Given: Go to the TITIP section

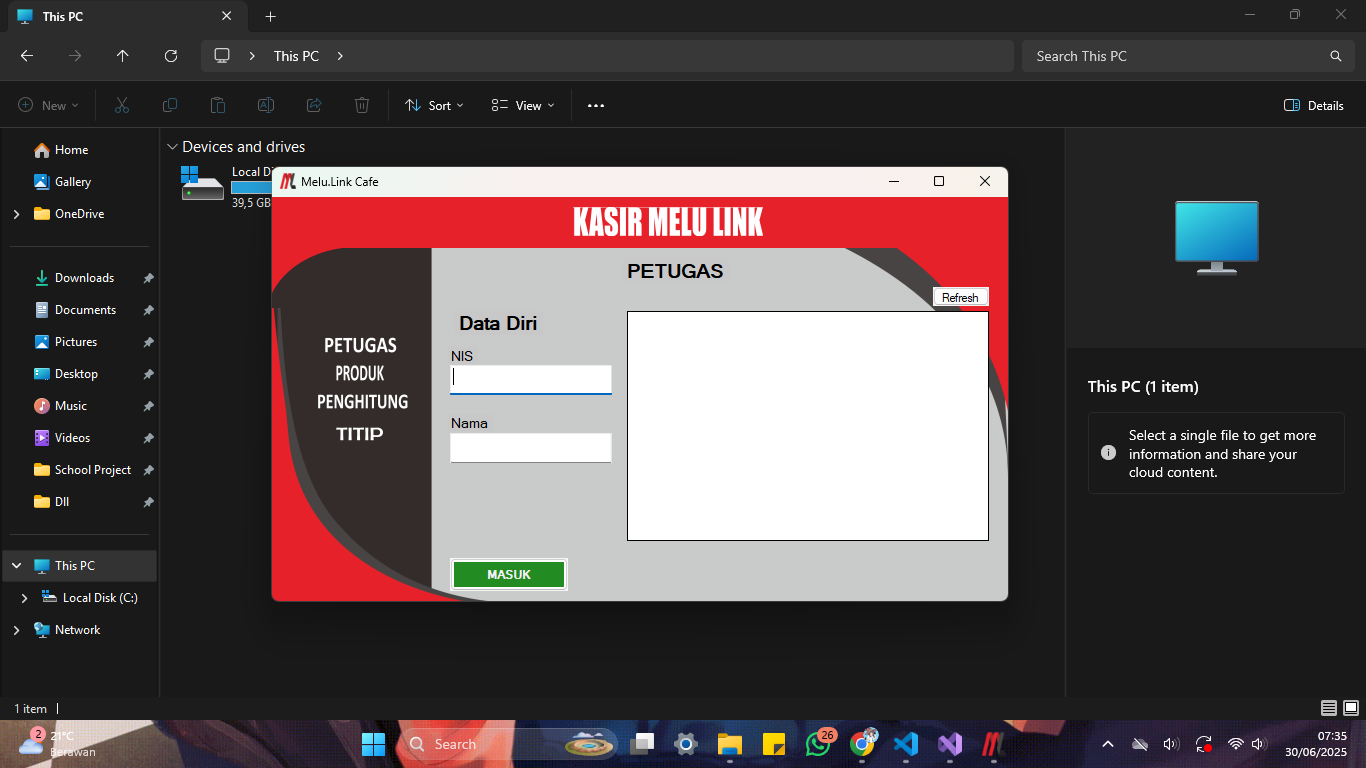Looking at the screenshot, I should [360, 434].
